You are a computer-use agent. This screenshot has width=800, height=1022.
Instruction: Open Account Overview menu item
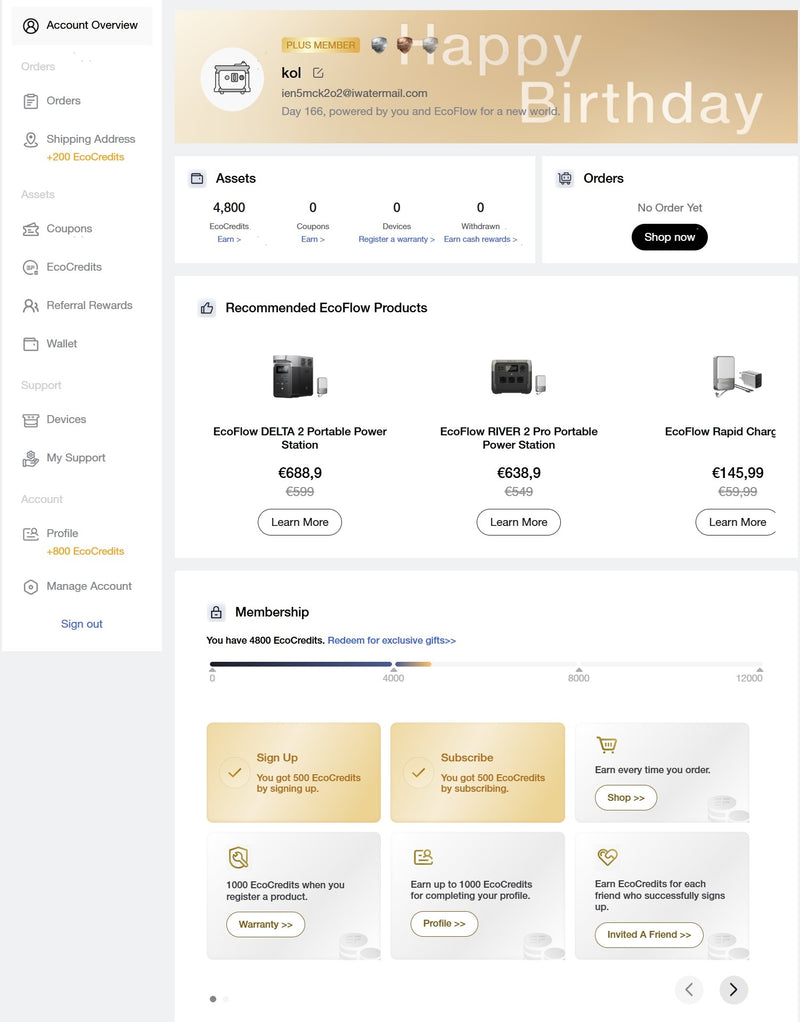point(82,25)
